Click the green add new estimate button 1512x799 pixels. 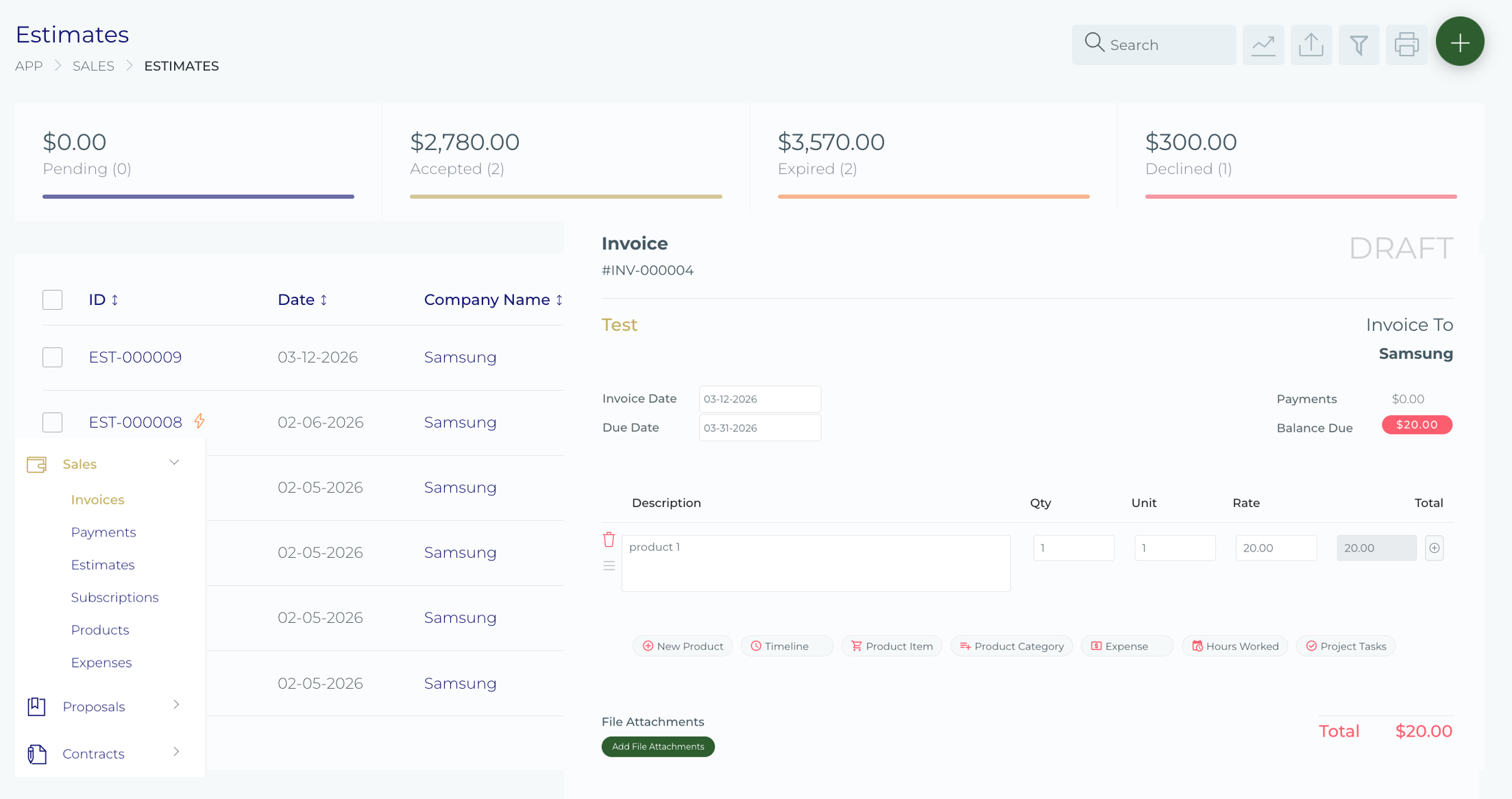pos(1459,42)
